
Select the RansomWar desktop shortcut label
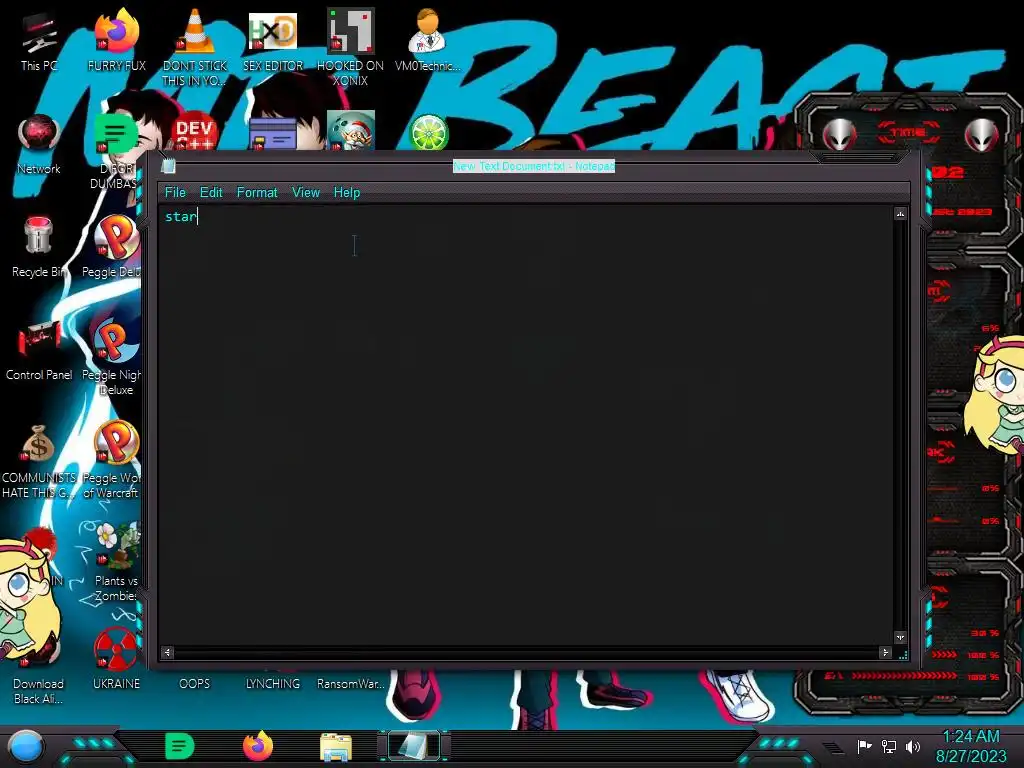pos(351,684)
